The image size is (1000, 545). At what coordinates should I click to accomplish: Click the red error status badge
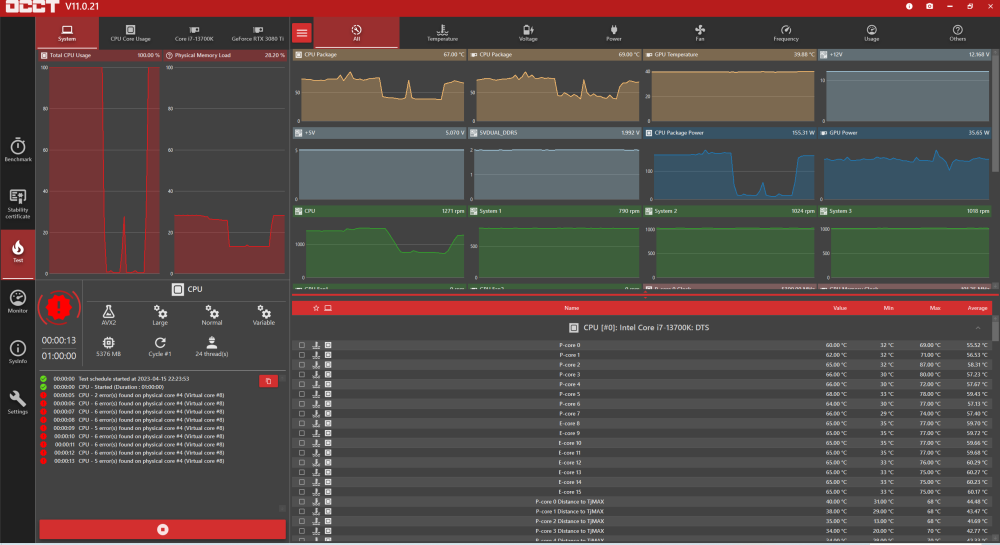pyautogui.click(x=59, y=307)
